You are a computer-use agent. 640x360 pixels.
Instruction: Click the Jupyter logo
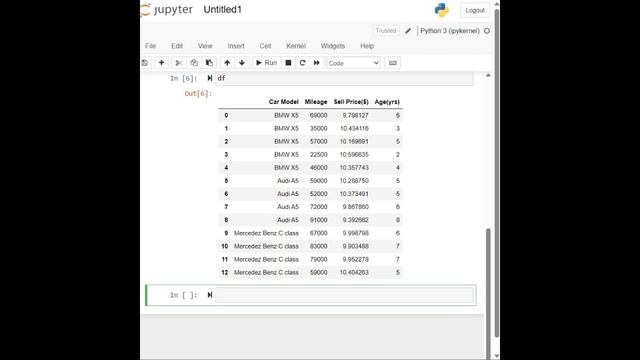point(167,9)
